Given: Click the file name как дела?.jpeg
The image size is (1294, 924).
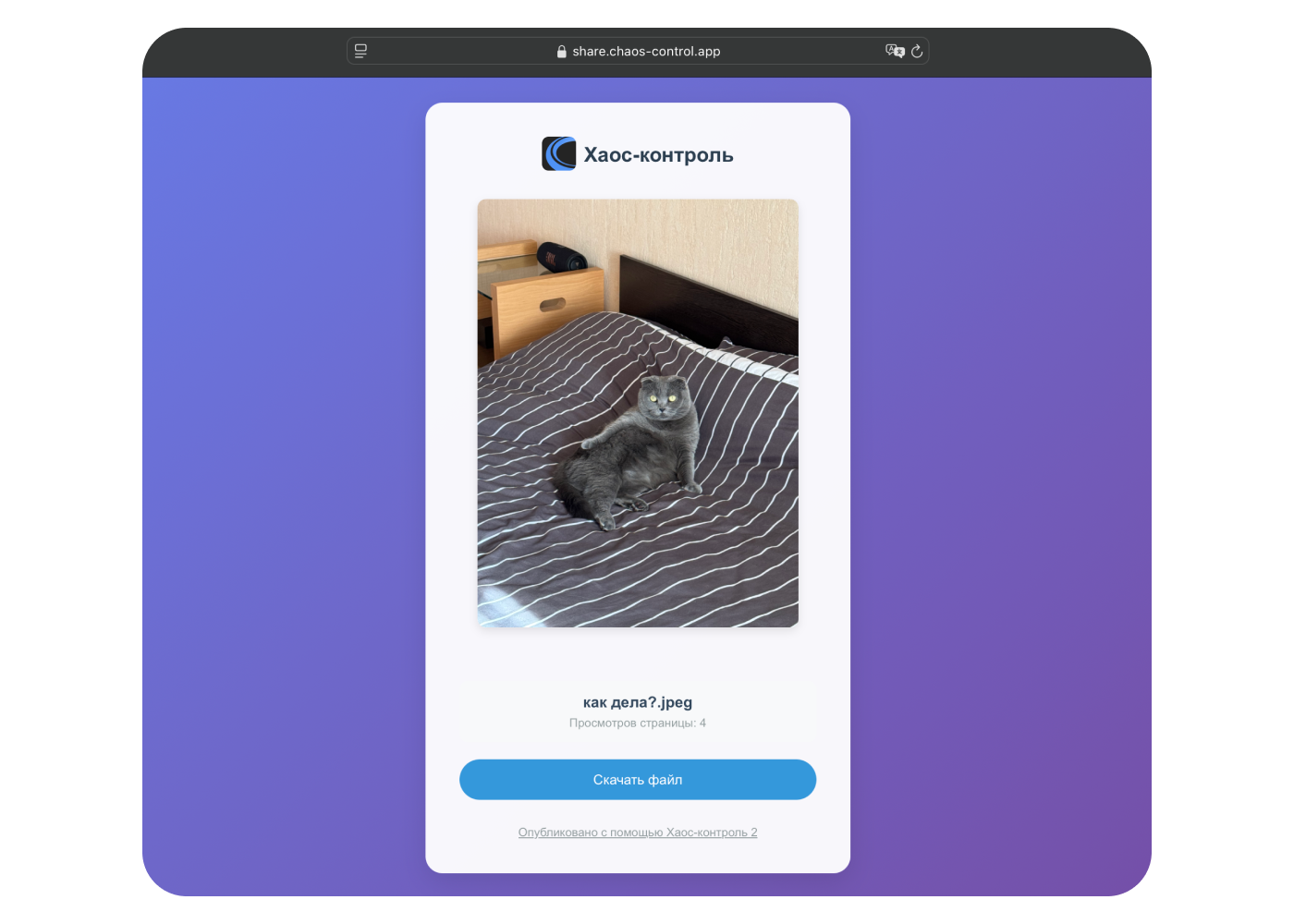Looking at the screenshot, I should (638, 702).
